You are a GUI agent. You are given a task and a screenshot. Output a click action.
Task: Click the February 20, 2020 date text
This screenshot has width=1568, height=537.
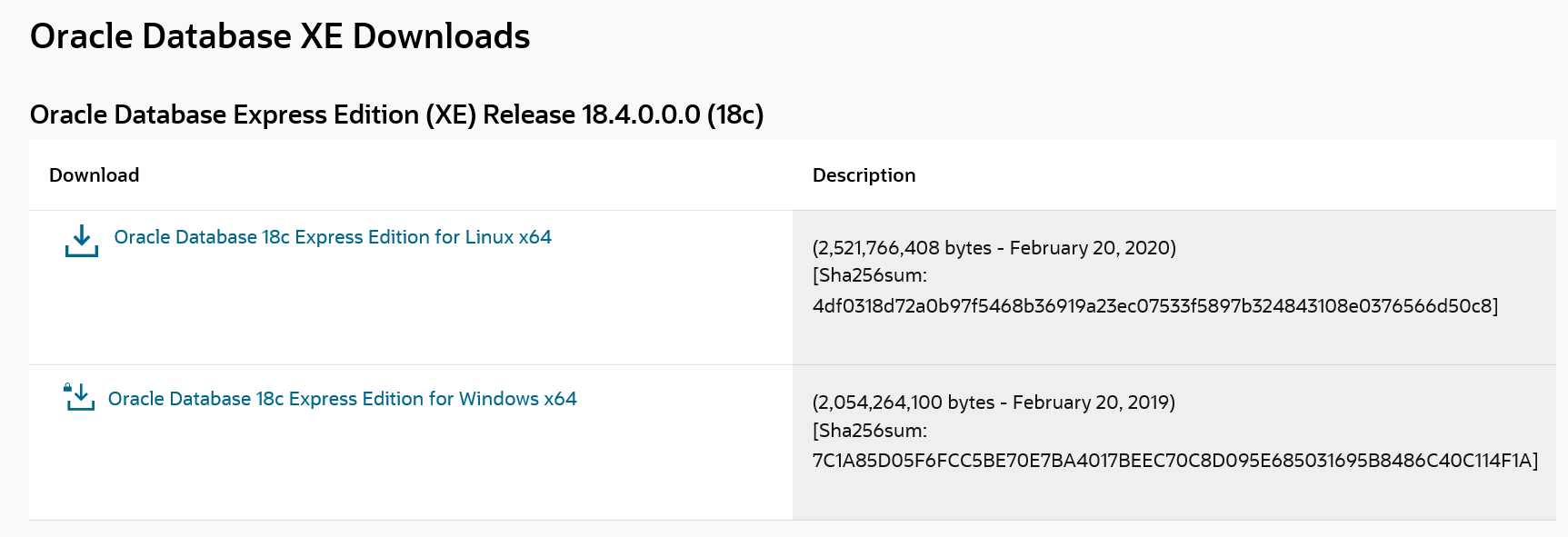[x=1090, y=248]
